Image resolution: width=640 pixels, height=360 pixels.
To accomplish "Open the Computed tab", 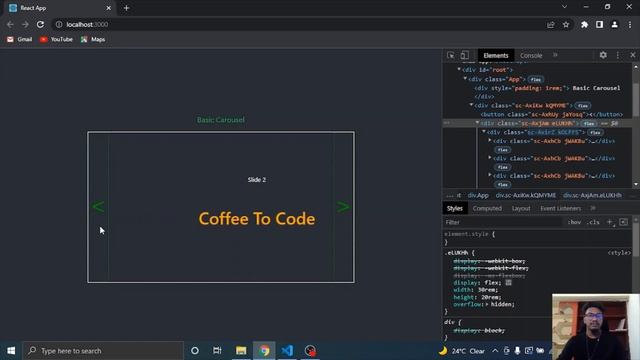I will click(x=487, y=208).
